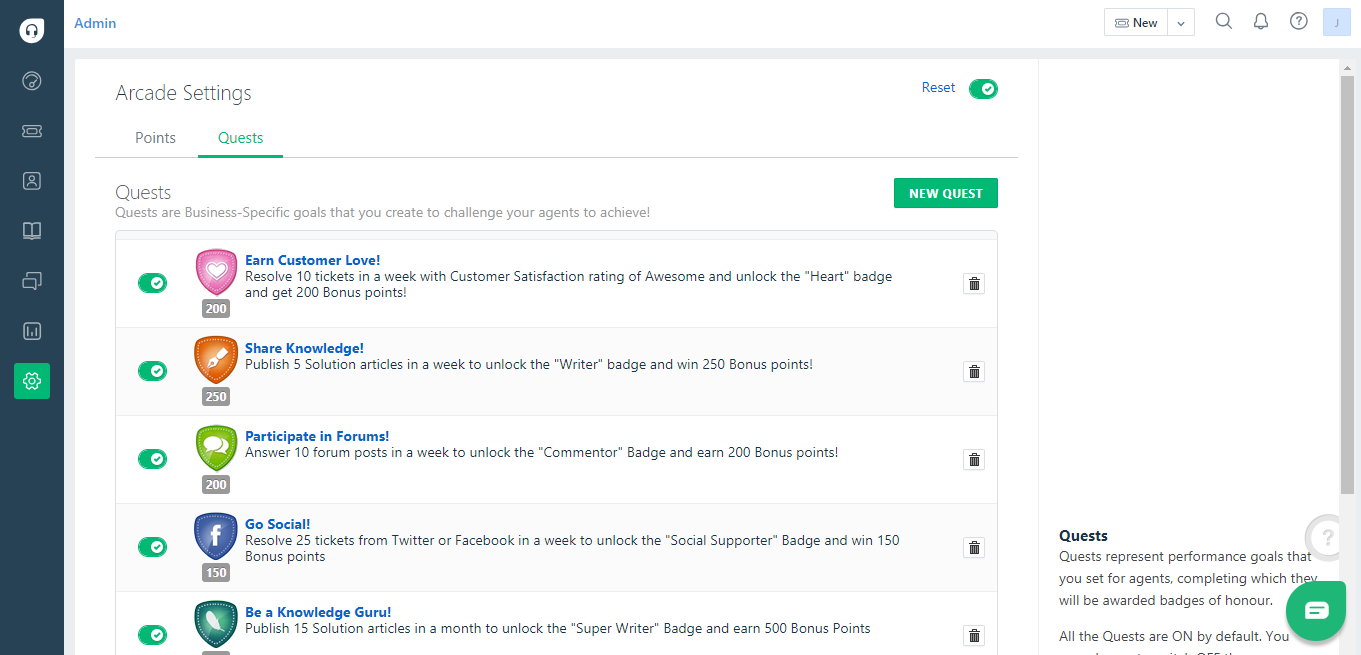Click the Reset link

click(x=938, y=88)
